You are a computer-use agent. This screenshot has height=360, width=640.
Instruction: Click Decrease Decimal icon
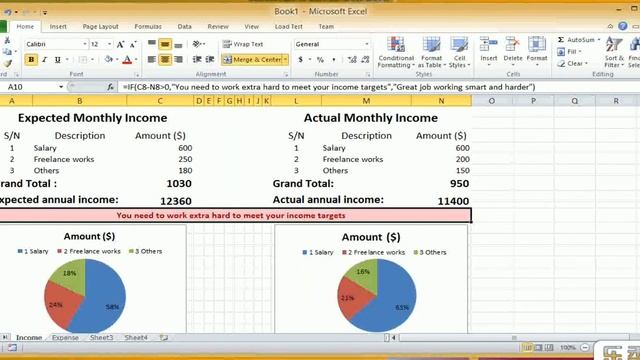click(365, 60)
